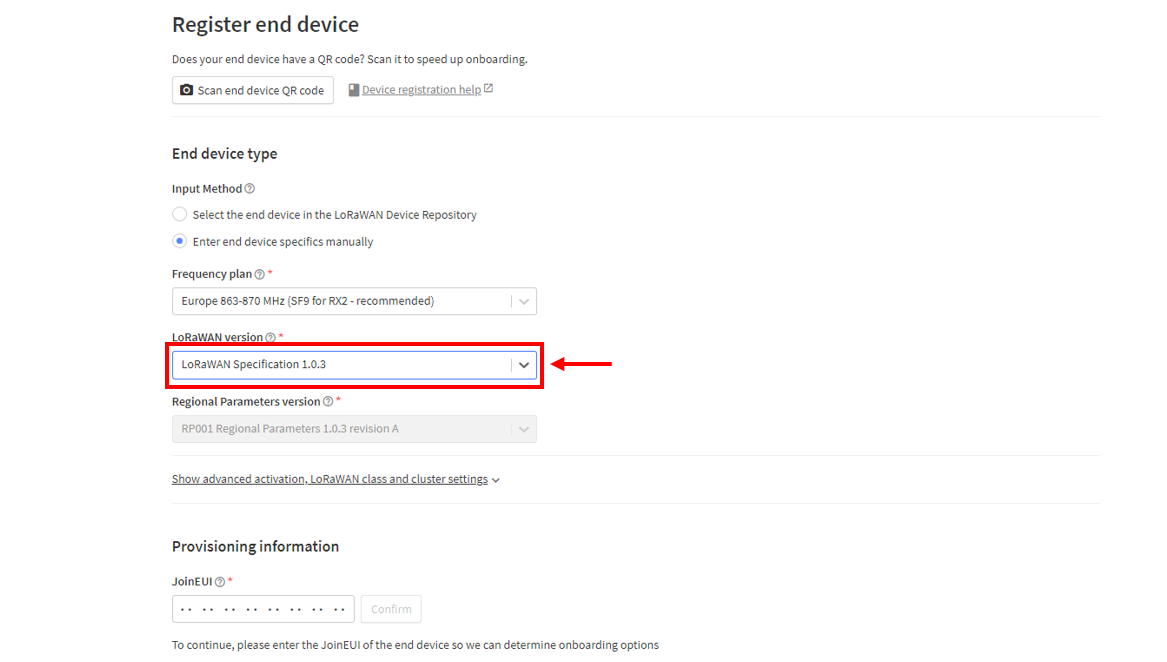
Task: Click the external link icon after Device registration help
Action: 488,89
